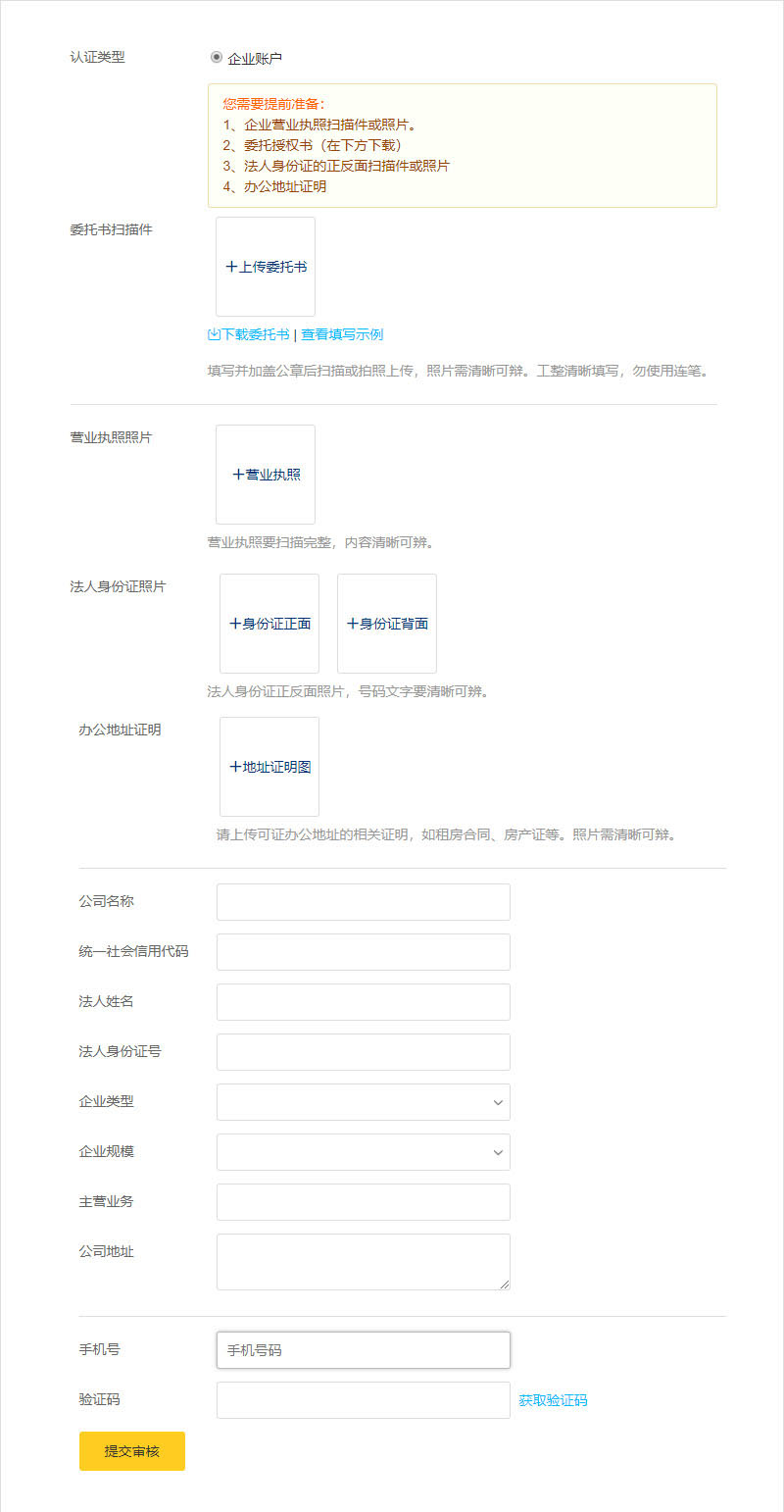
Task: Add address proof via 地址证明图 box
Action: tap(269, 767)
